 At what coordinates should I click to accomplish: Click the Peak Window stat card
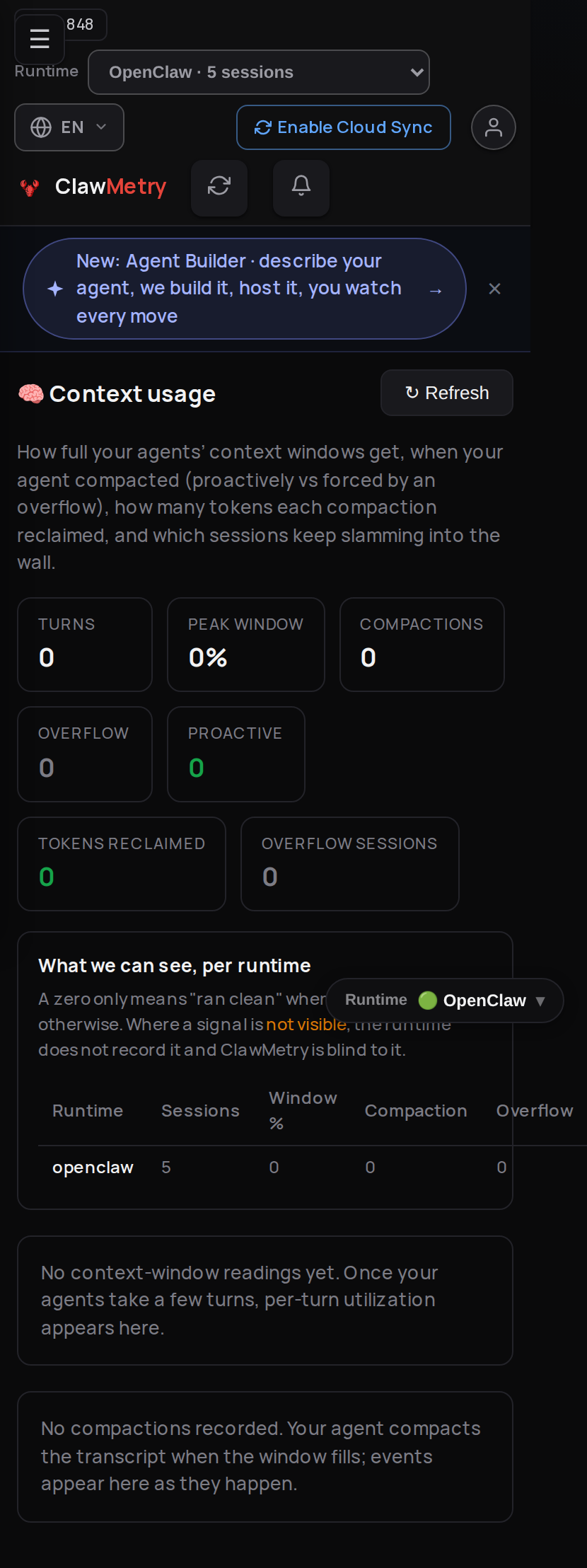coord(246,645)
